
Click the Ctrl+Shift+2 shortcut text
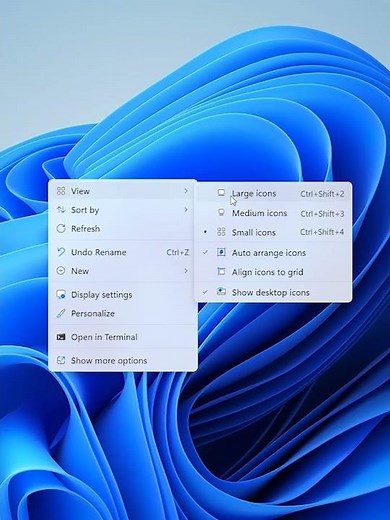click(322, 194)
